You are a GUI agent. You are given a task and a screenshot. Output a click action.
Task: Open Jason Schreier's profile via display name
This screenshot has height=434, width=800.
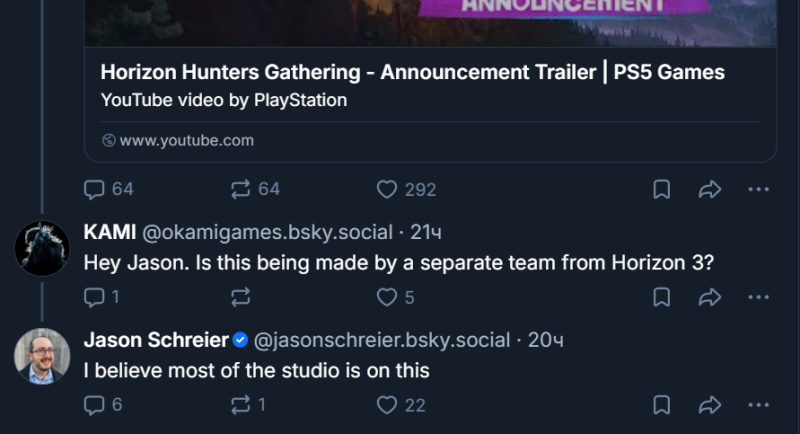click(x=155, y=341)
